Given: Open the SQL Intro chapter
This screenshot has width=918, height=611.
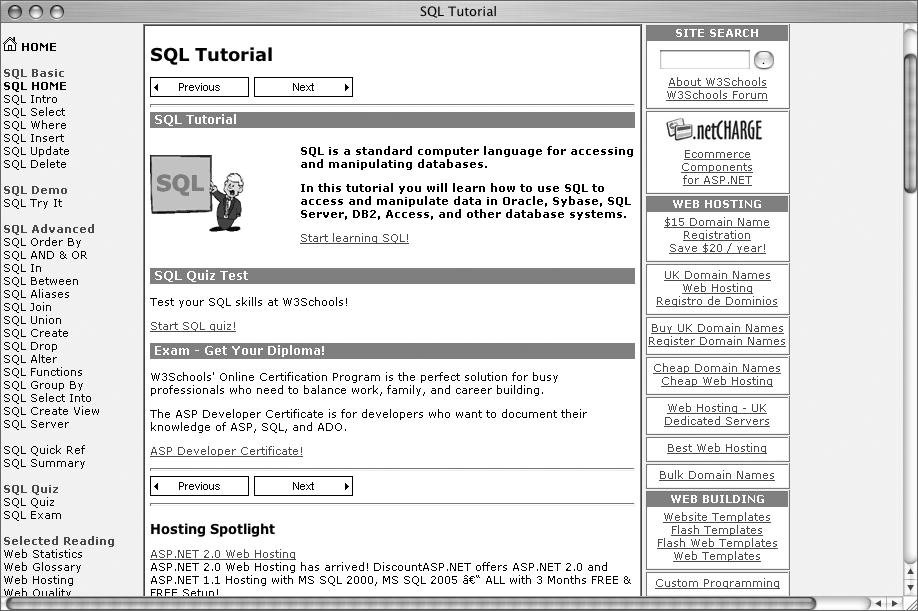Looking at the screenshot, I should [30, 99].
